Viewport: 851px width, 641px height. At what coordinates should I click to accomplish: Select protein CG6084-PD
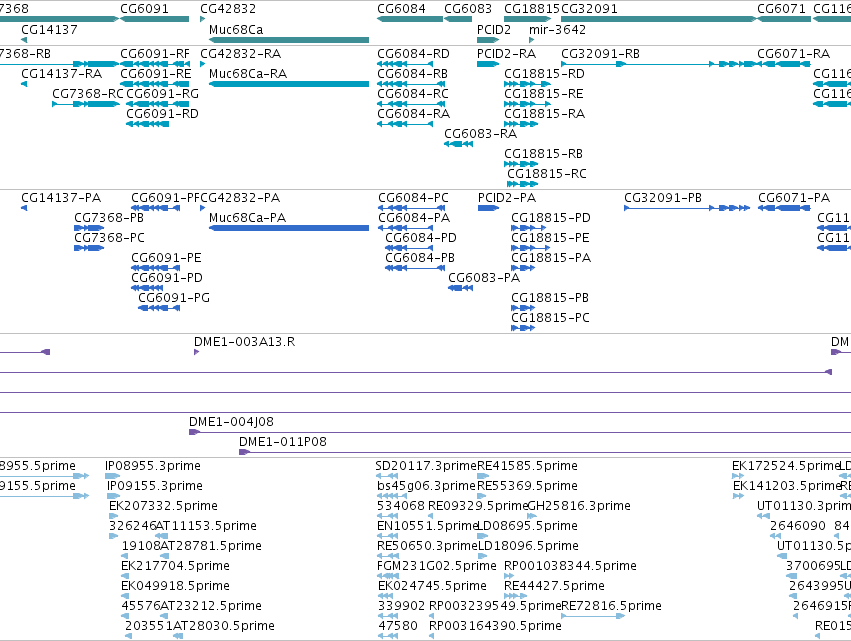coord(421,238)
